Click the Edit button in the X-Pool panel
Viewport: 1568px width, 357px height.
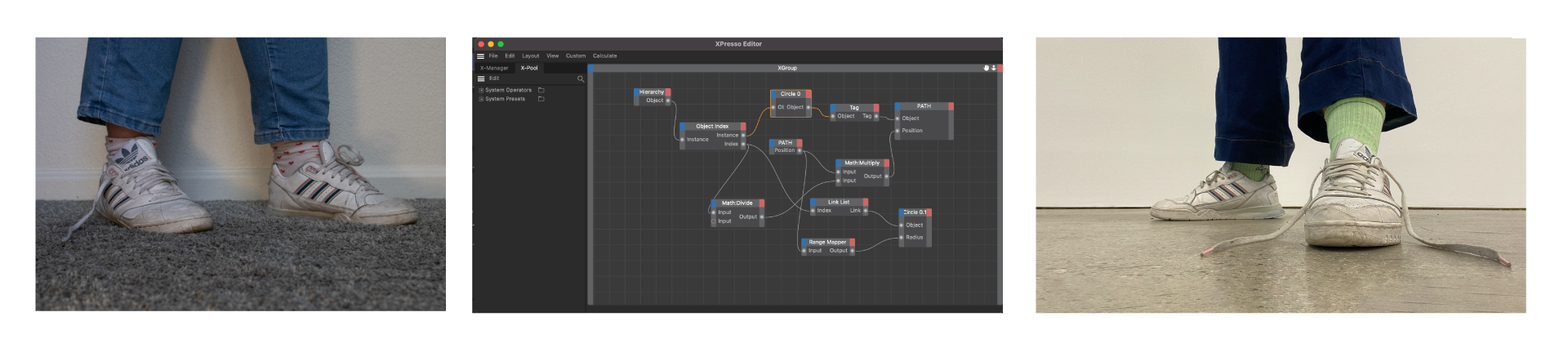[494, 79]
